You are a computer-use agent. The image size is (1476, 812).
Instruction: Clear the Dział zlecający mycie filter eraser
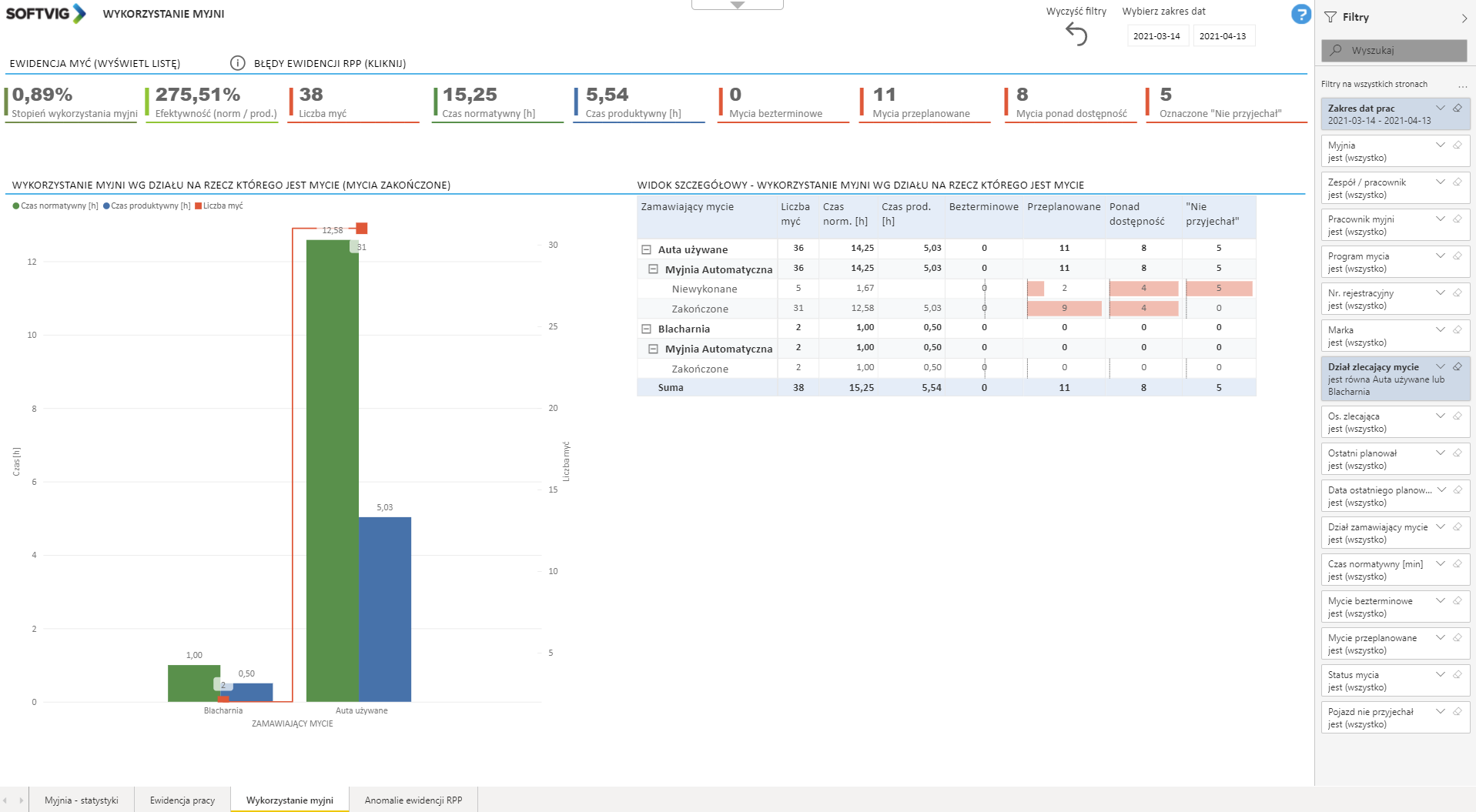[1457, 367]
